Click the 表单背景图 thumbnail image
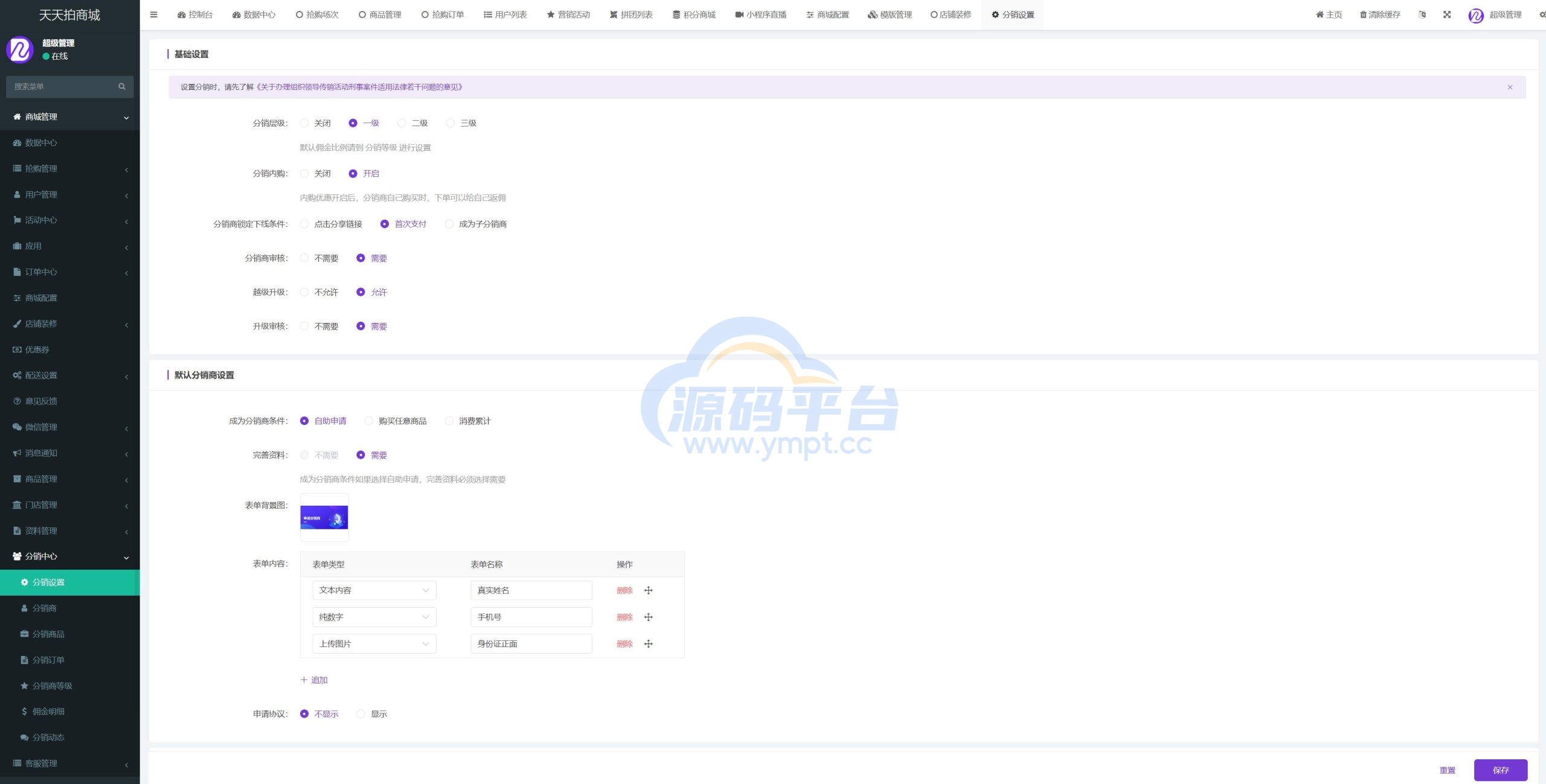Image resolution: width=1546 pixels, height=784 pixels. (324, 517)
